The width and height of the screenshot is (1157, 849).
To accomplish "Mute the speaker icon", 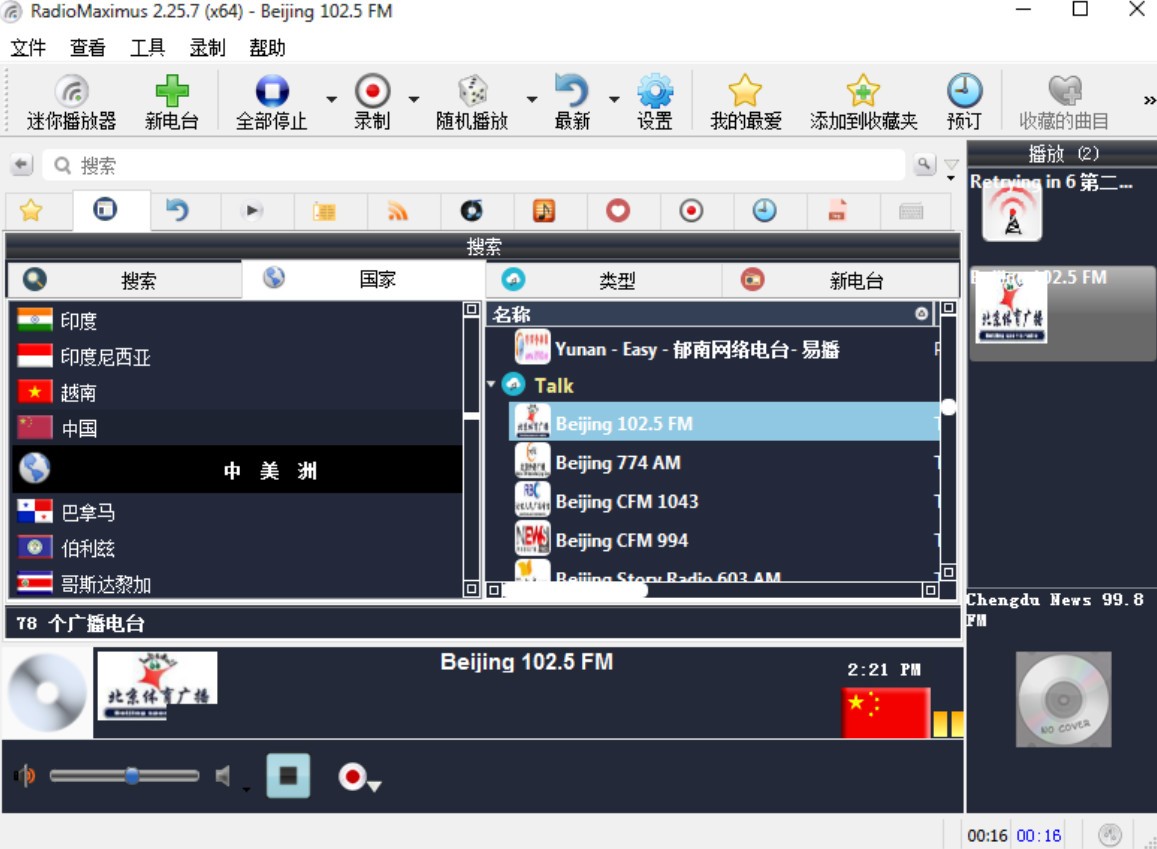I will point(223,775).
